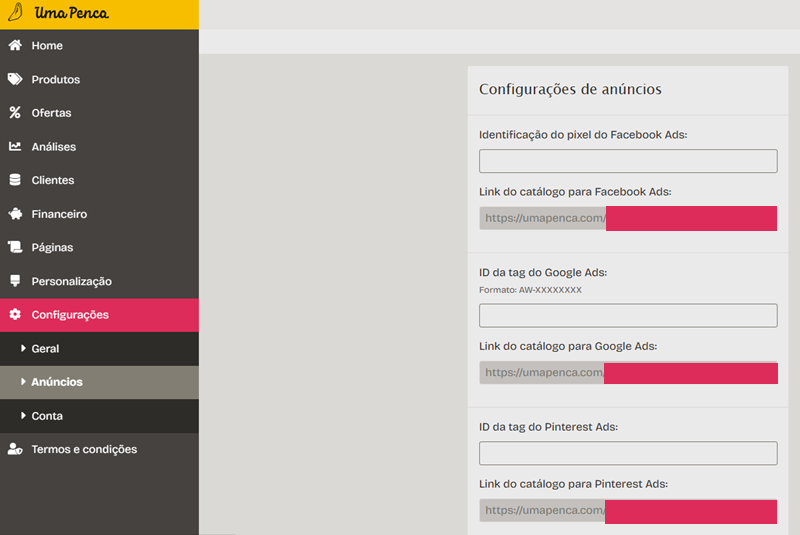Click the Clientes database icon
Viewport: 800px width, 535px height.
[x=15, y=180]
